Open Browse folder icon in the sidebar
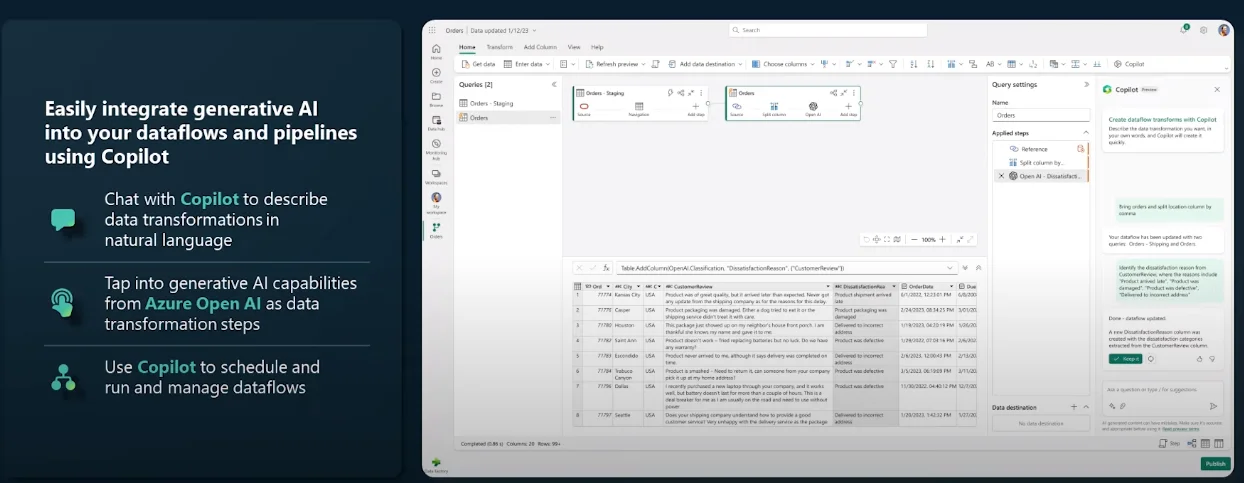 (x=436, y=96)
